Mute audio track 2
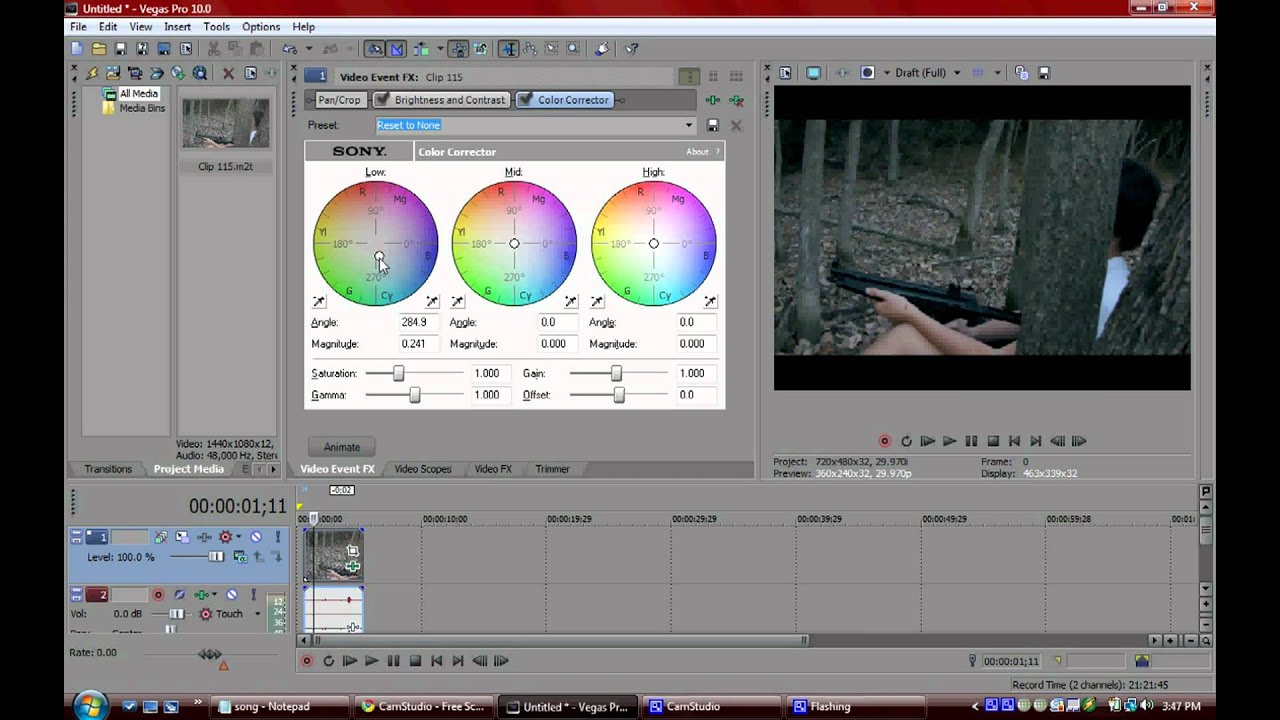The width and height of the screenshot is (1280, 720). (232, 595)
